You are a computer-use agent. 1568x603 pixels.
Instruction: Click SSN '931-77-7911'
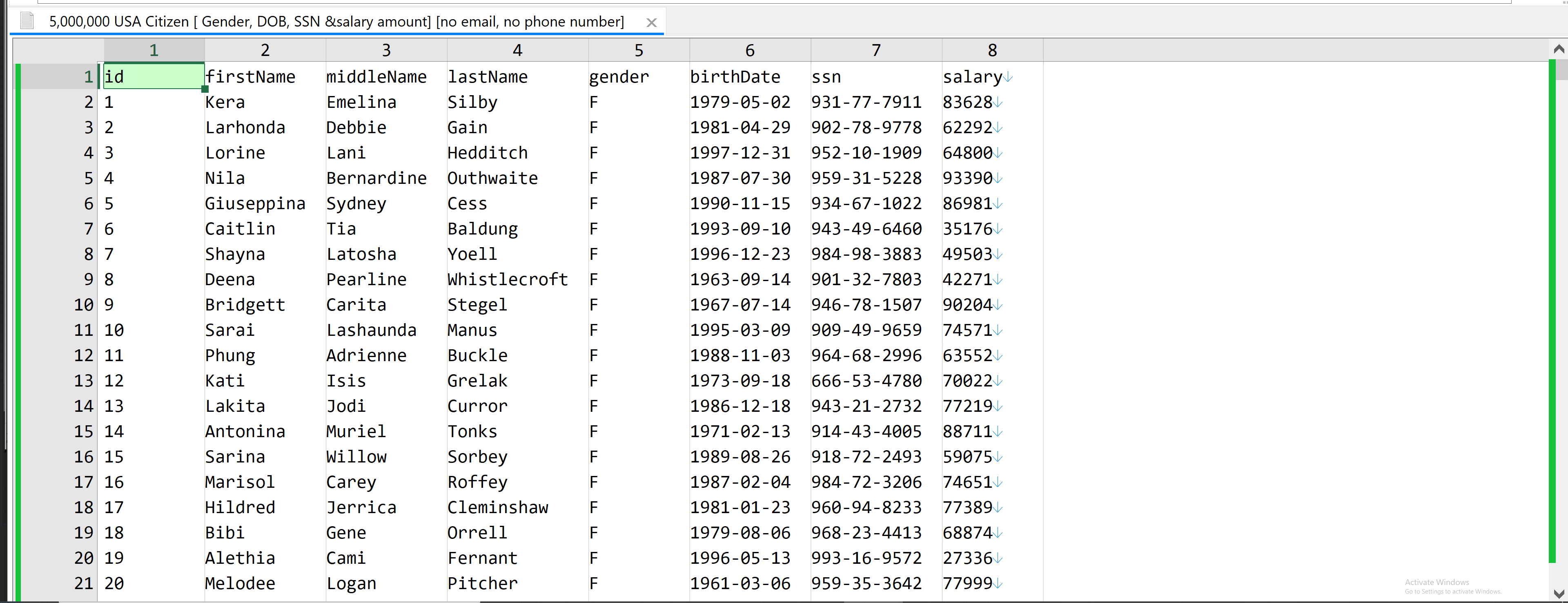pyautogui.click(x=866, y=102)
